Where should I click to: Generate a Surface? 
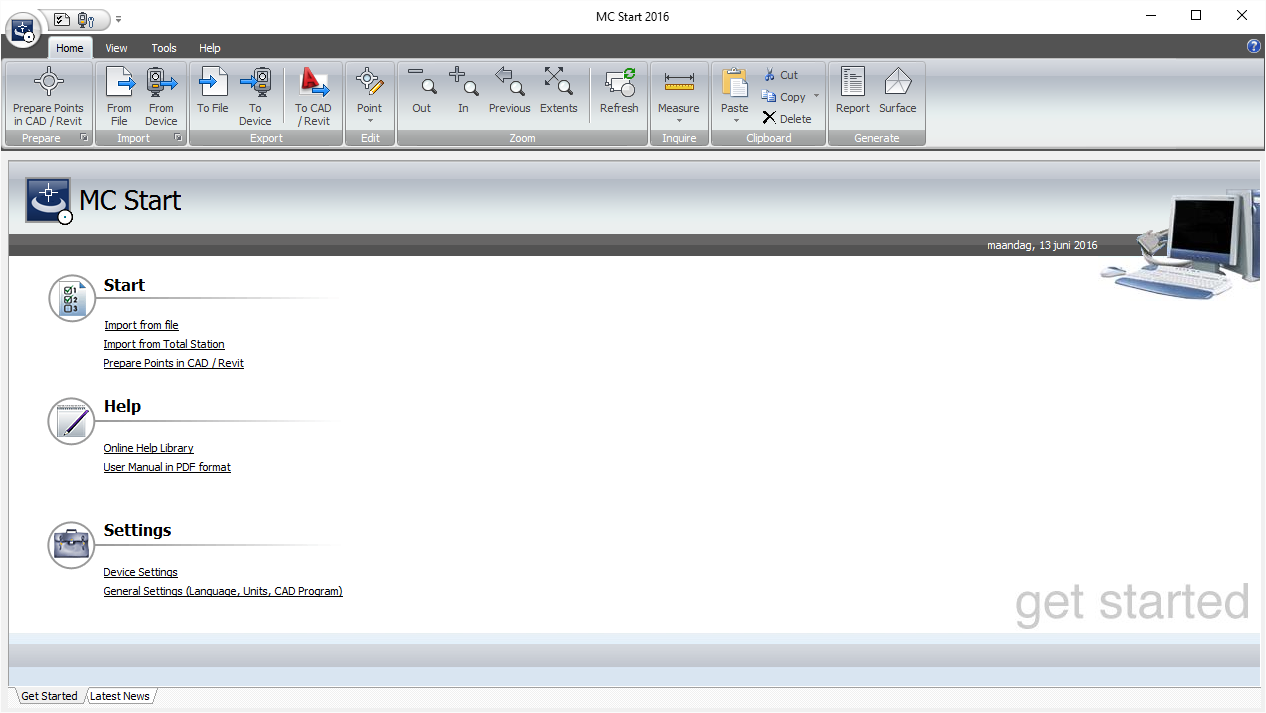tap(898, 91)
